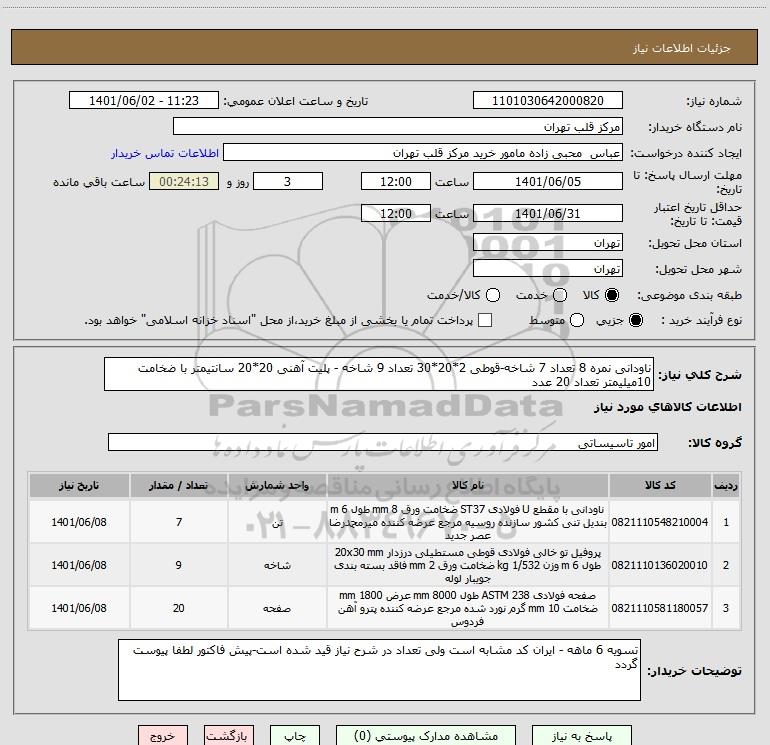Click the remaining days field showing 3
Viewport: 770px width, 745px height.
pos(288,181)
